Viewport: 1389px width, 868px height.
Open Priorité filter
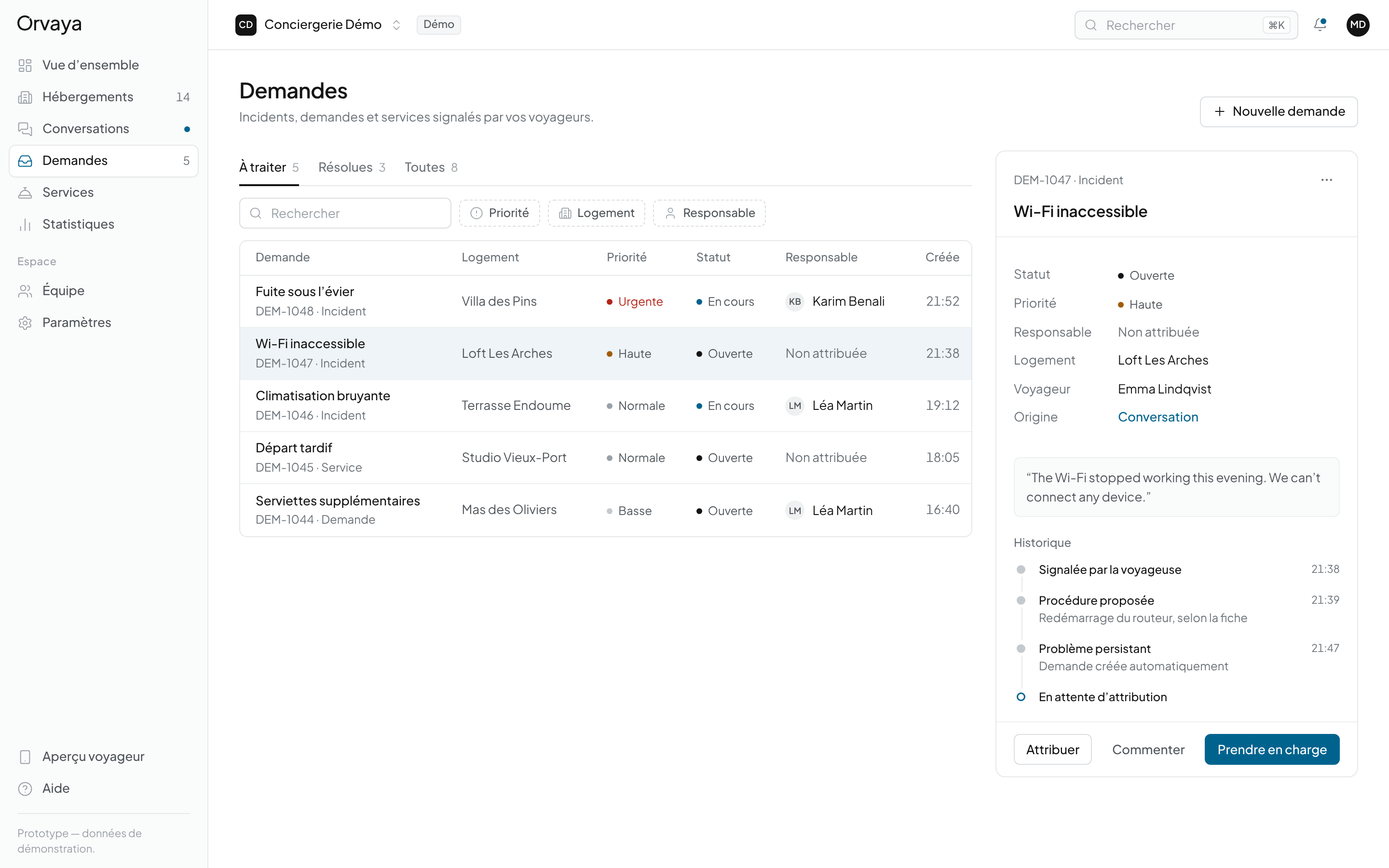pos(499,213)
